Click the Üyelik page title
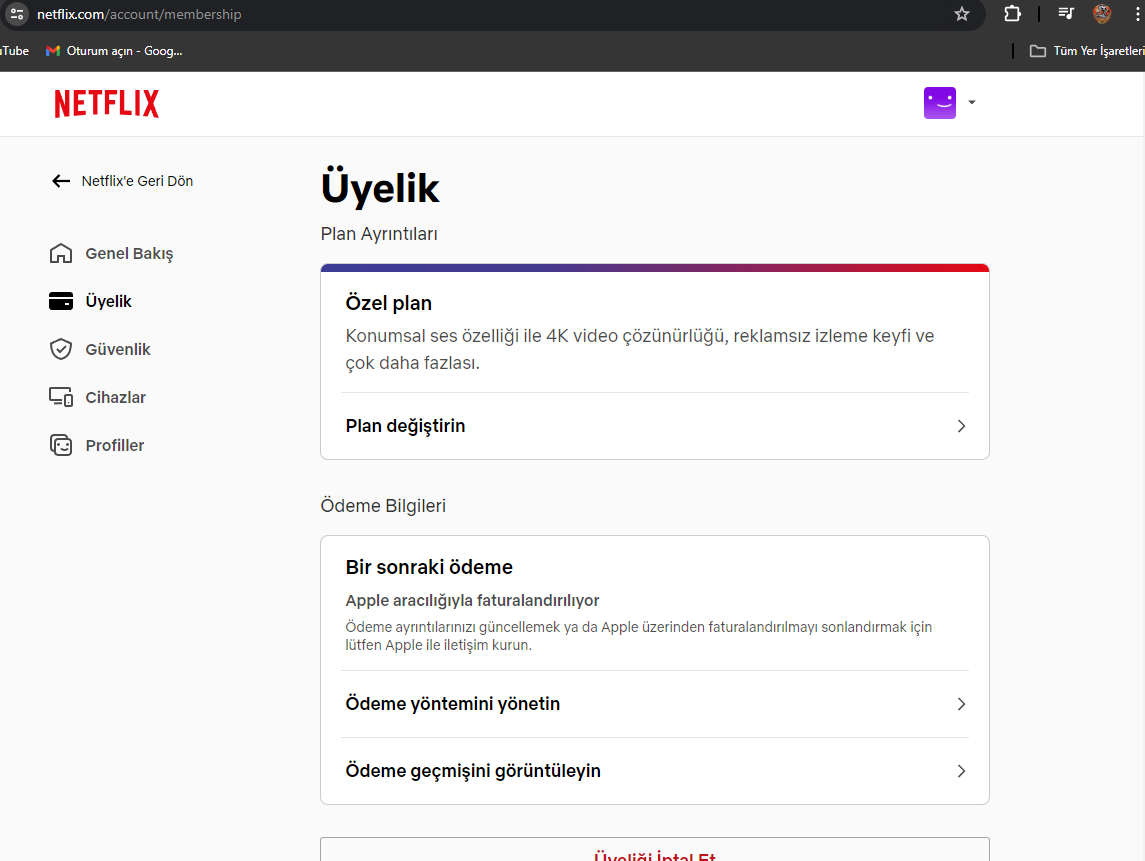1145x861 pixels. pyautogui.click(x=380, y=188)
